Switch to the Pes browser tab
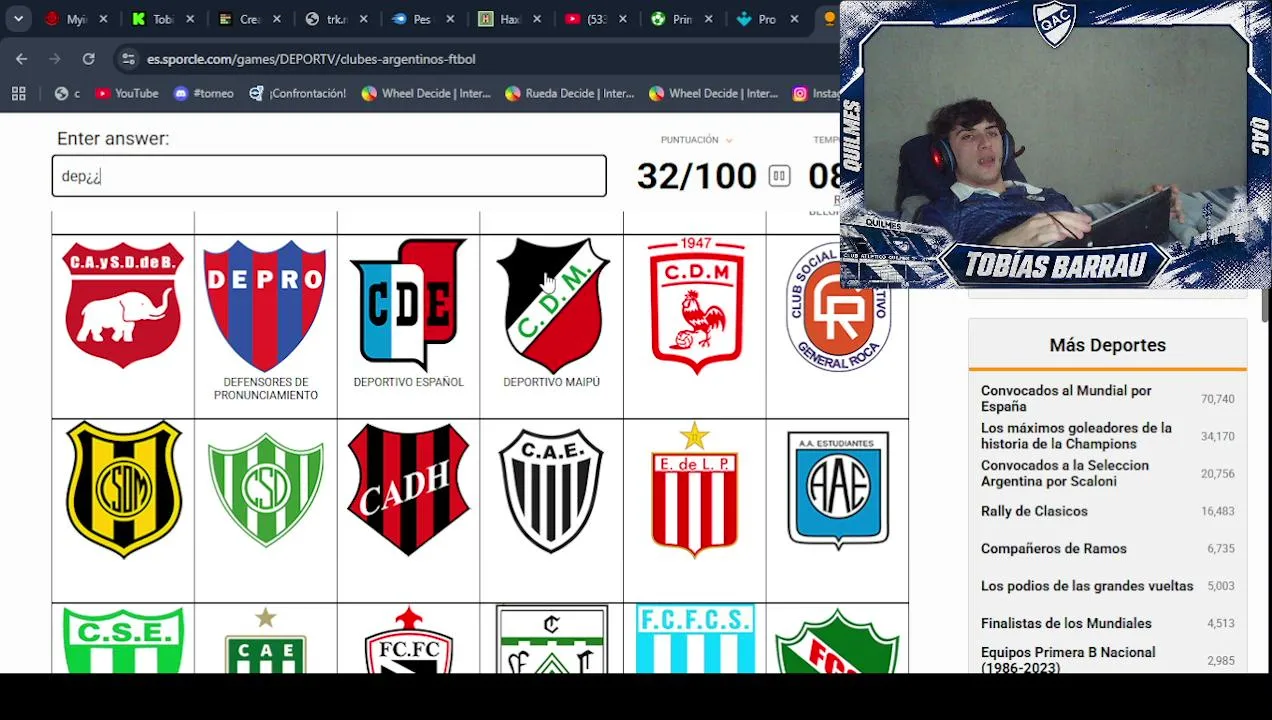 (x=412, y=19)
